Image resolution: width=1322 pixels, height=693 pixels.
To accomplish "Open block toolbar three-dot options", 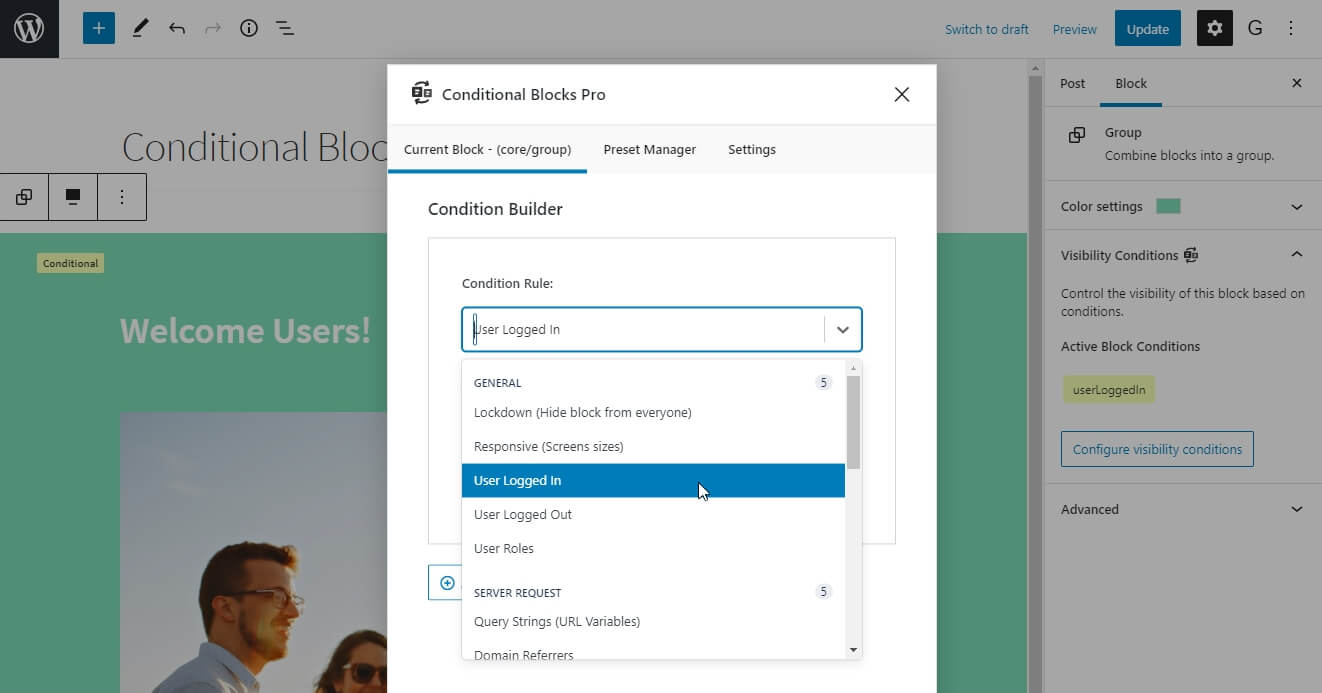I will coord(122,197).
